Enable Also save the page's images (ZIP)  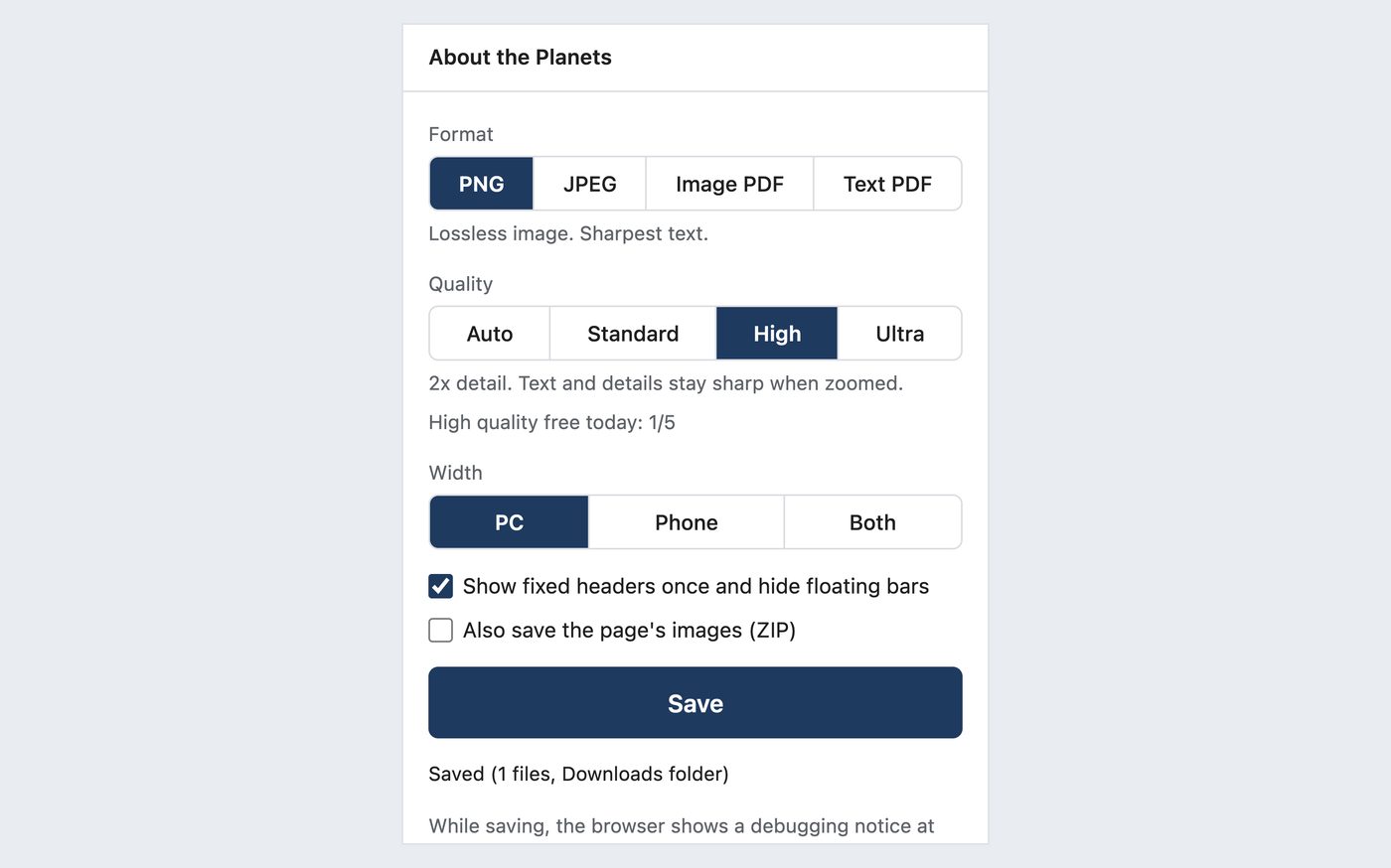[x=440, y=630]
